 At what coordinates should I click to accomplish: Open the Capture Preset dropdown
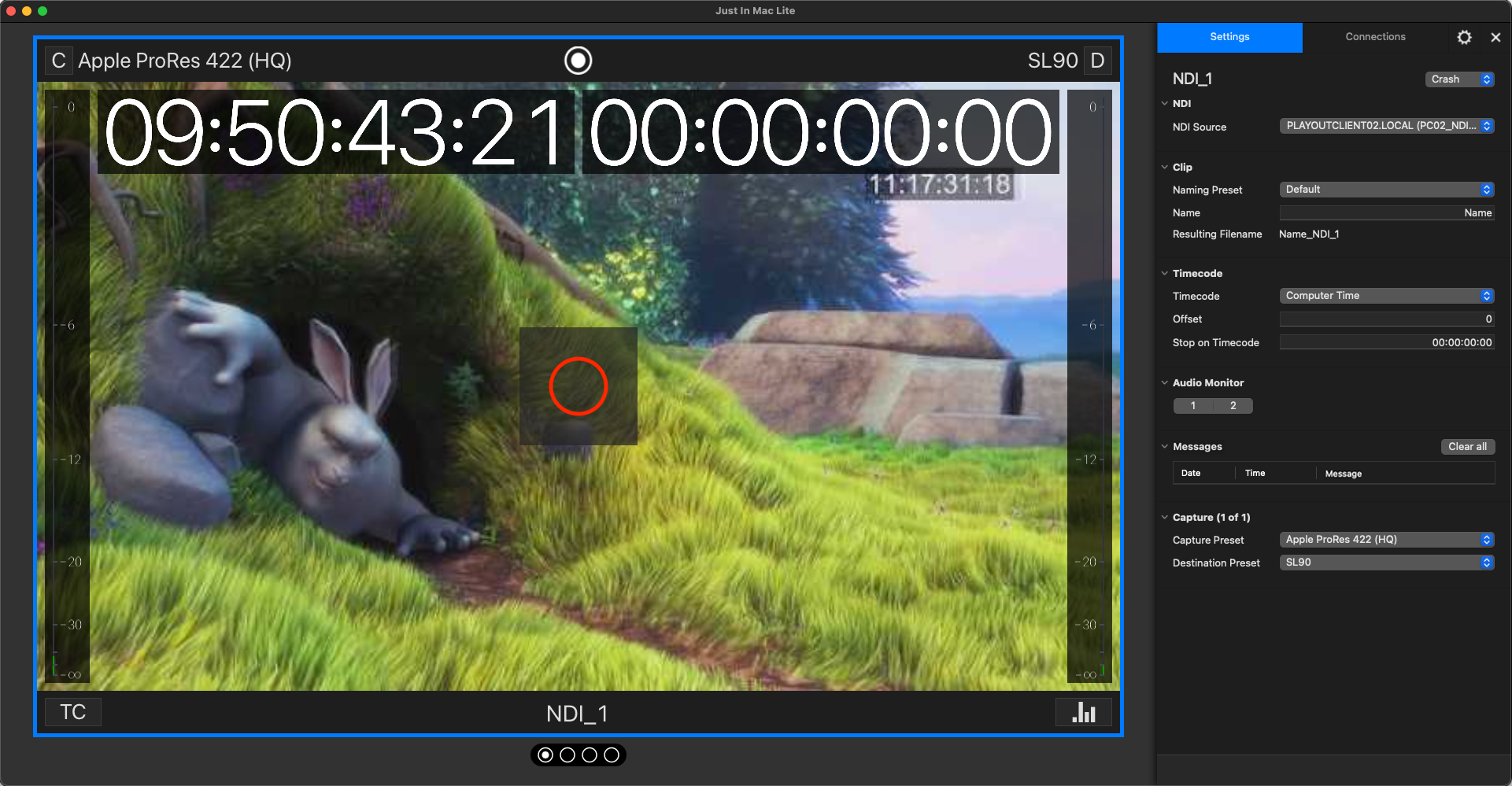1387,540
